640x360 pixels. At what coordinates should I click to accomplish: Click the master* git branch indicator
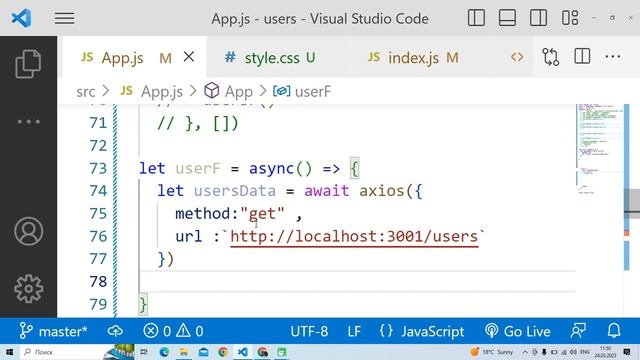pyautogui.click(x=53, y=331)
